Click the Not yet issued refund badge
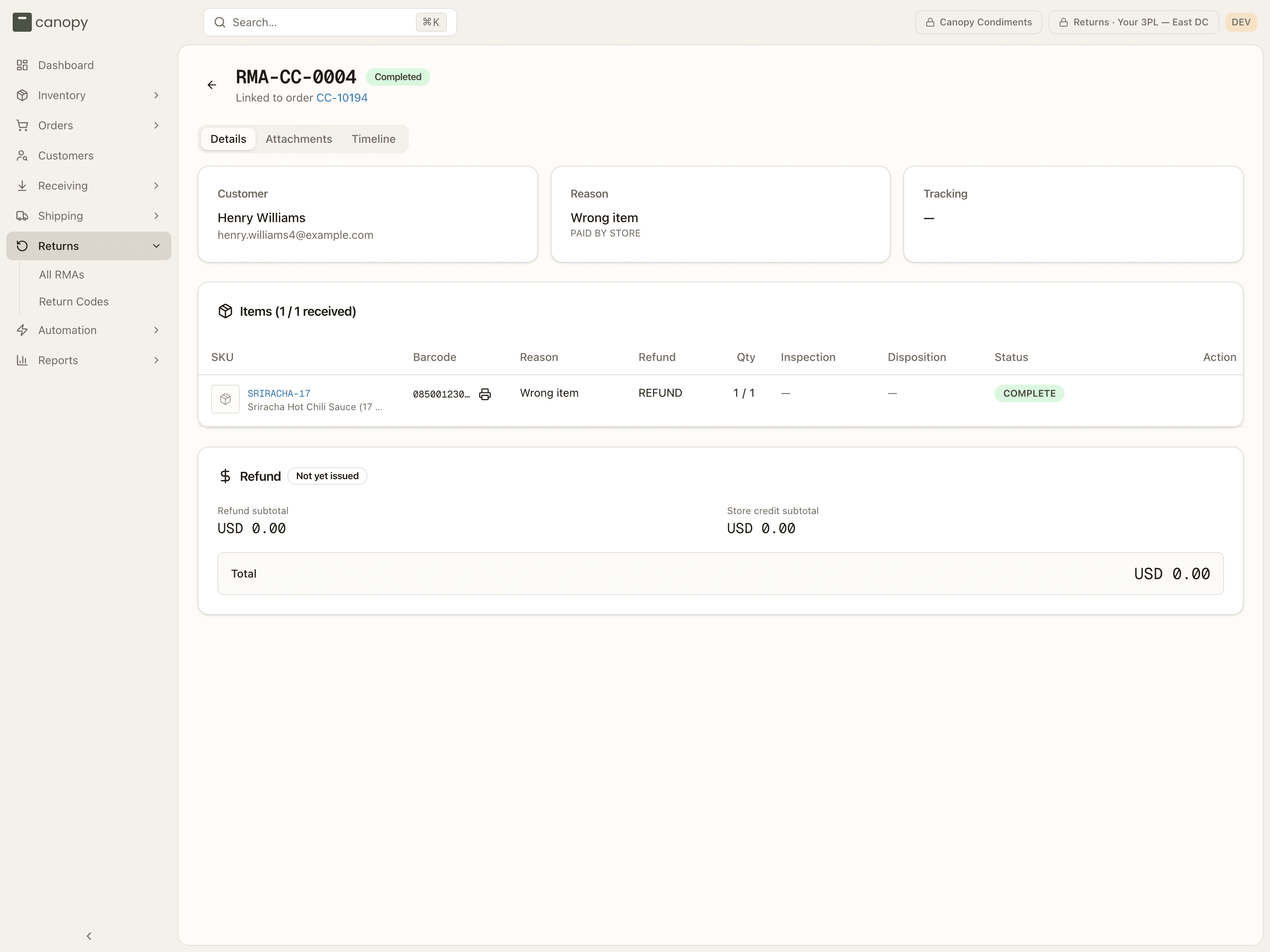The width and height of the screenshot is (1270, 952). [x=327, y=476]
